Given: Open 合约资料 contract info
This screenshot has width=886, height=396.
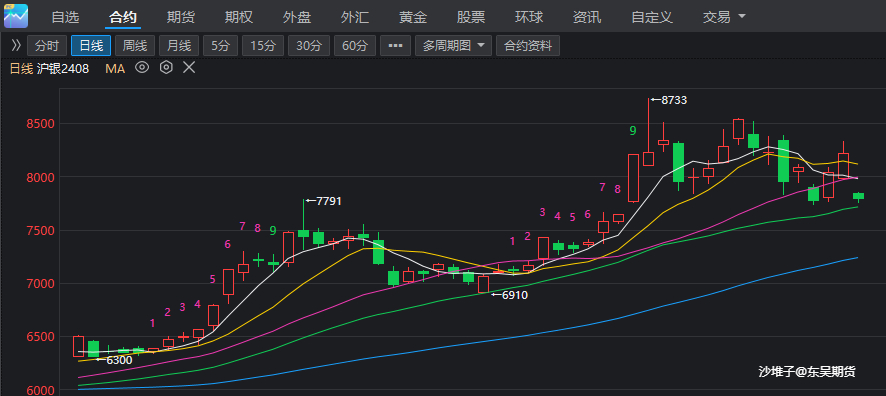Looking at the screenshot, I should [x=528, y=46].
